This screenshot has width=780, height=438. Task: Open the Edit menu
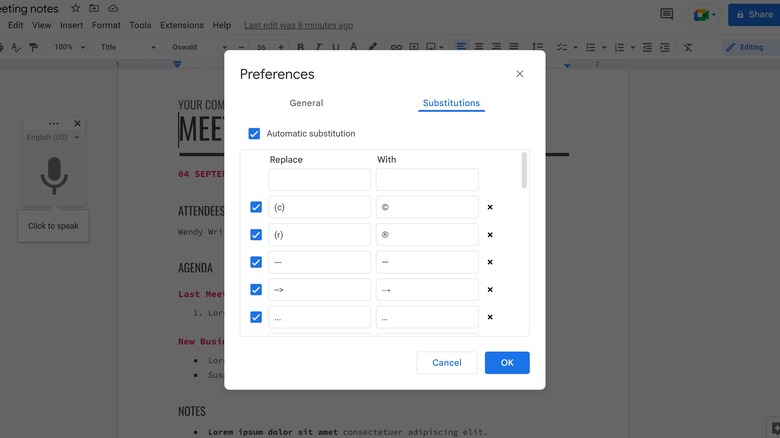[15, 25]
